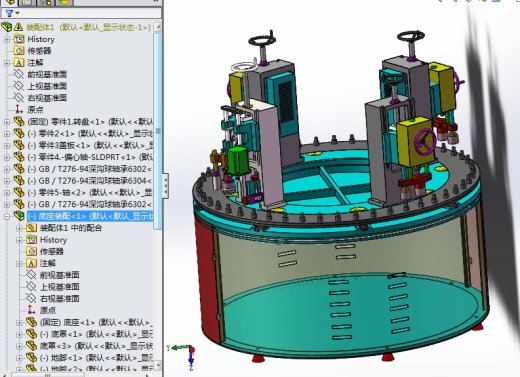Expand the 零件3盖板<1> component node
Screen dimensions: 520x377
pos(7,146)
